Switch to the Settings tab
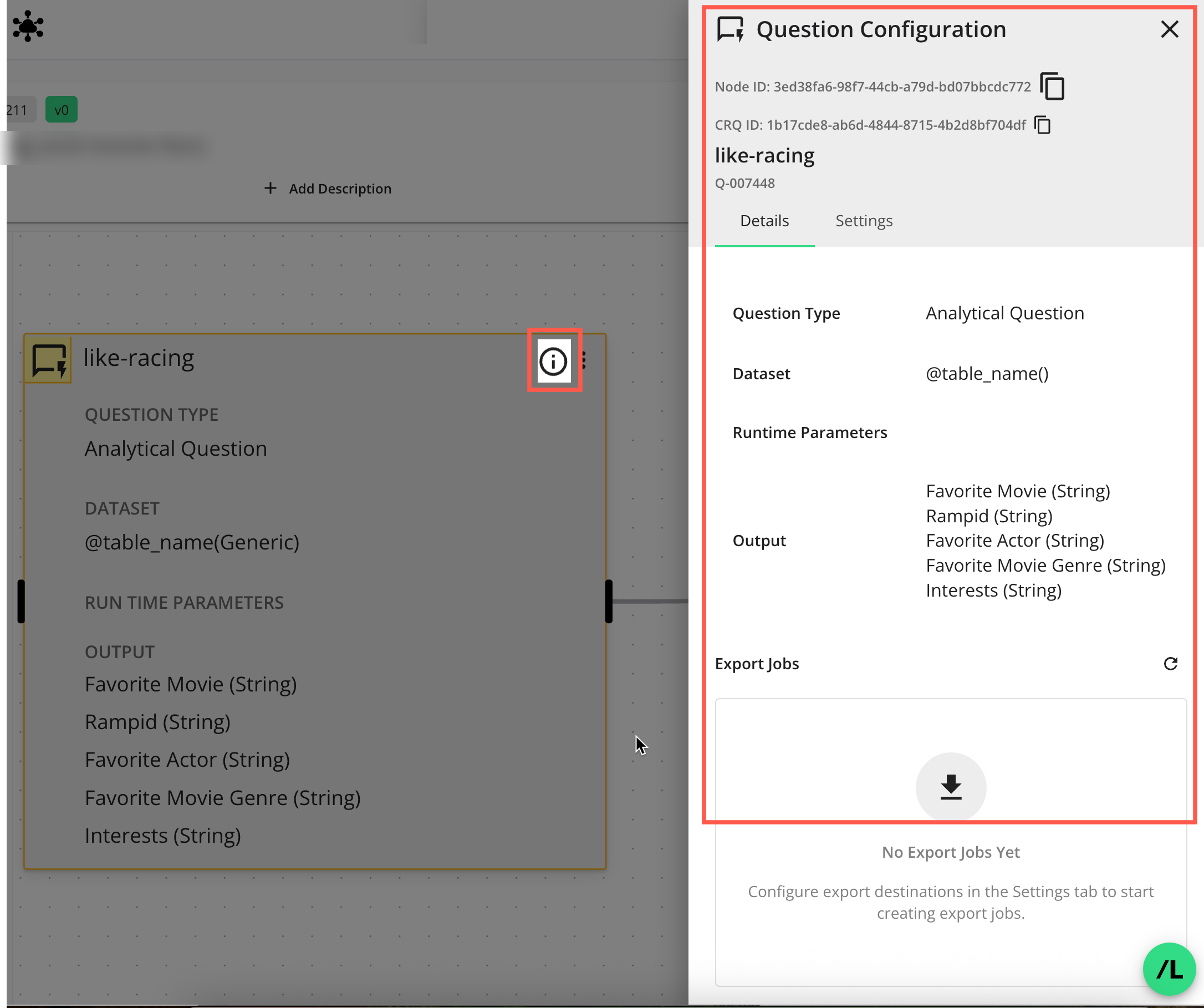Image resolution: width=1204 pixels, height=1008 pixels. (x=864, y=221)
